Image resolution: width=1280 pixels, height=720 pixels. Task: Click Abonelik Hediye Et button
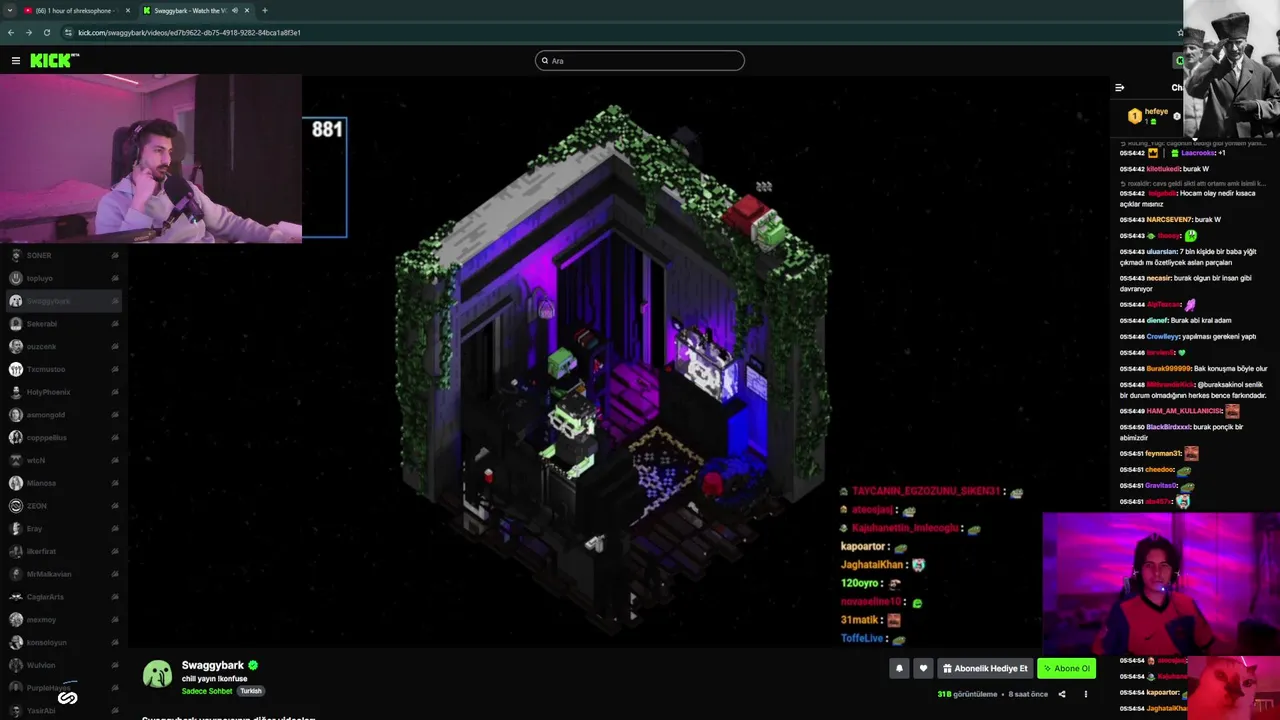coord(985,668)
